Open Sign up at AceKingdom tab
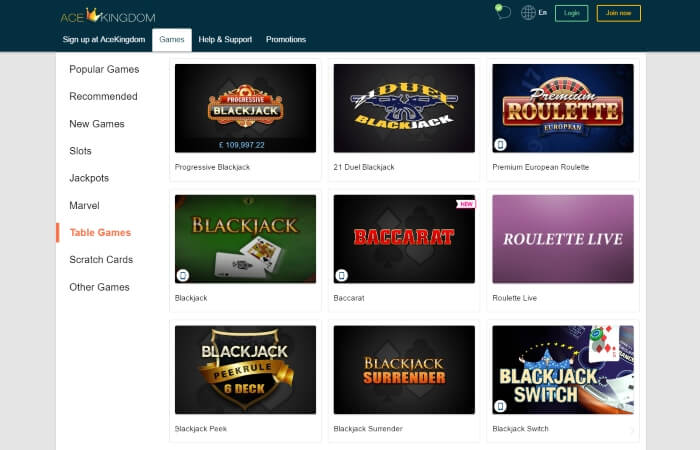Screen dimensions: 700x450 pyautogui.click(x=104, y=39)
